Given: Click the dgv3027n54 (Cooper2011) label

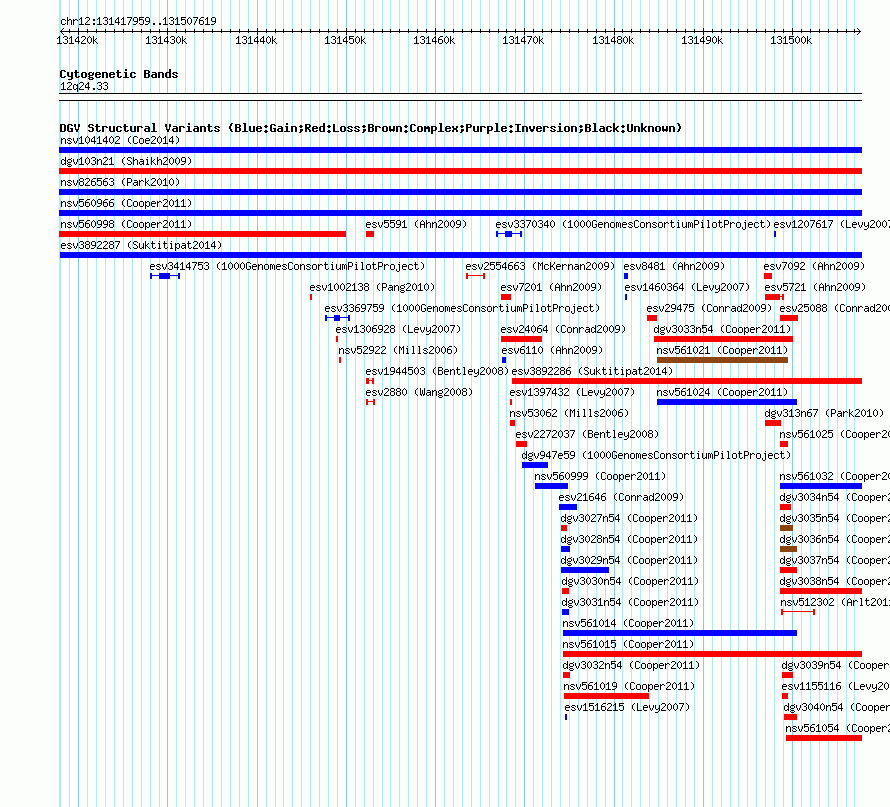Looking at the screenshot, I should [x=629, y=518].
